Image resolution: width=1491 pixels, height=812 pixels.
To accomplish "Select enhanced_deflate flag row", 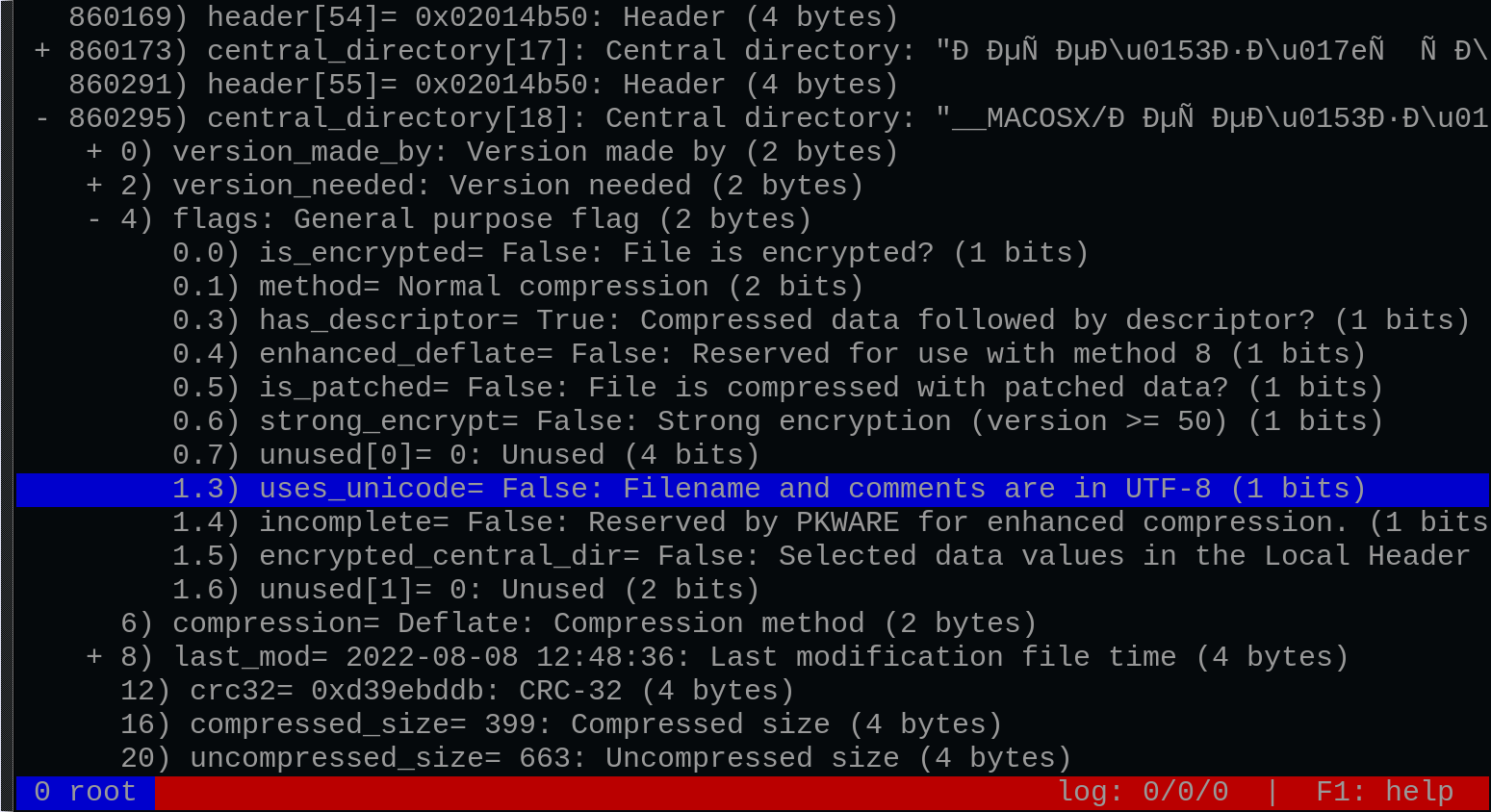I will (753, 354).
